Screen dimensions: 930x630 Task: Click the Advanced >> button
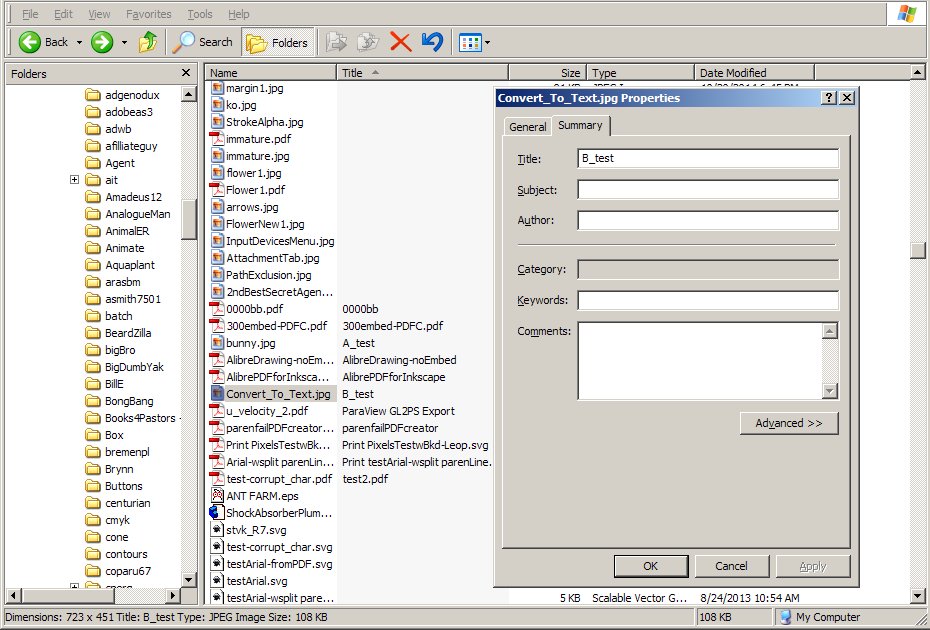(788, 423)
